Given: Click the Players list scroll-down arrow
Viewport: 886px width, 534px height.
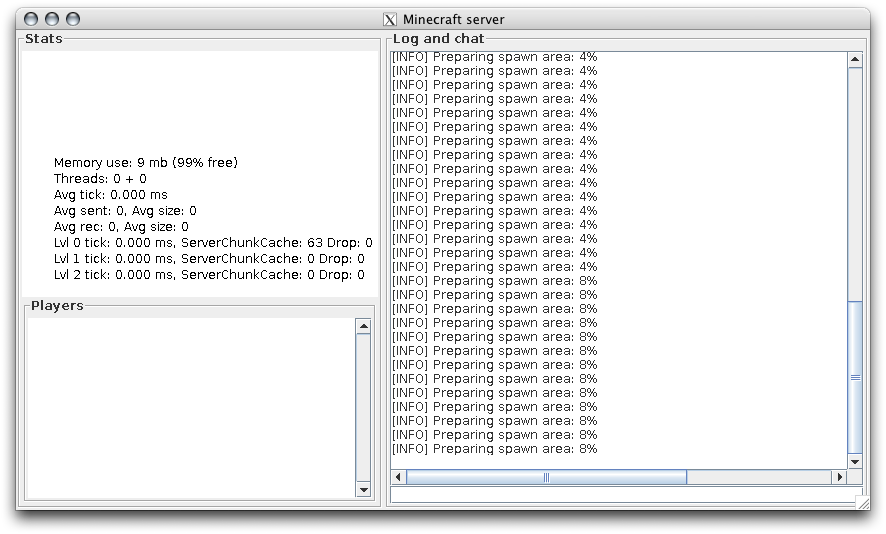Looking at the screenshot, I should [x=363, y=490].
